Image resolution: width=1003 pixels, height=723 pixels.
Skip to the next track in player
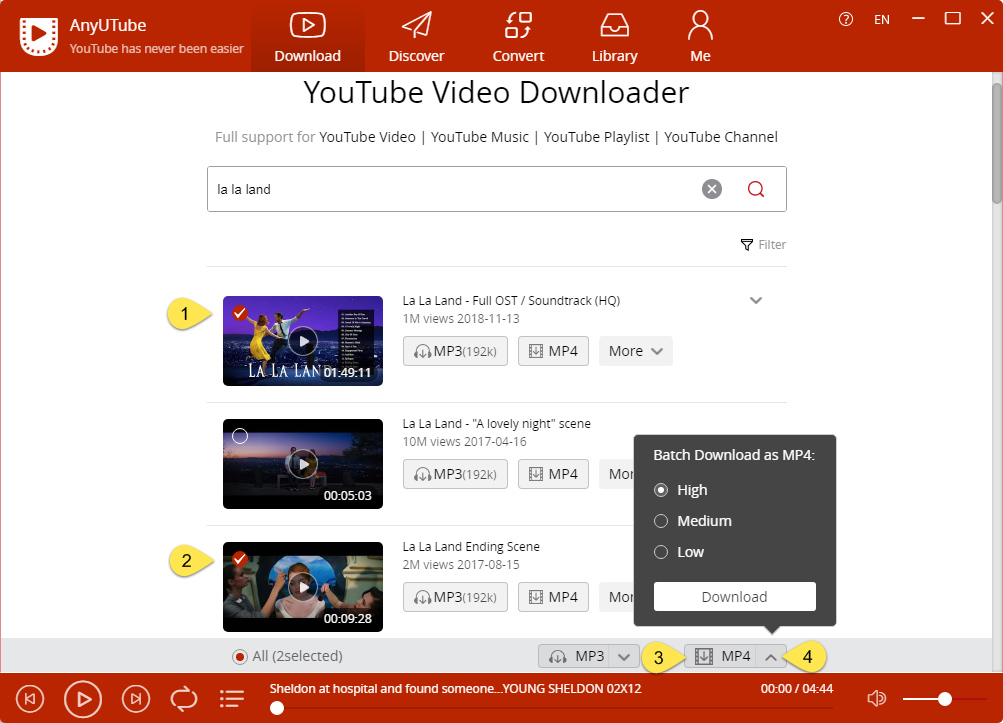[136, 699]
